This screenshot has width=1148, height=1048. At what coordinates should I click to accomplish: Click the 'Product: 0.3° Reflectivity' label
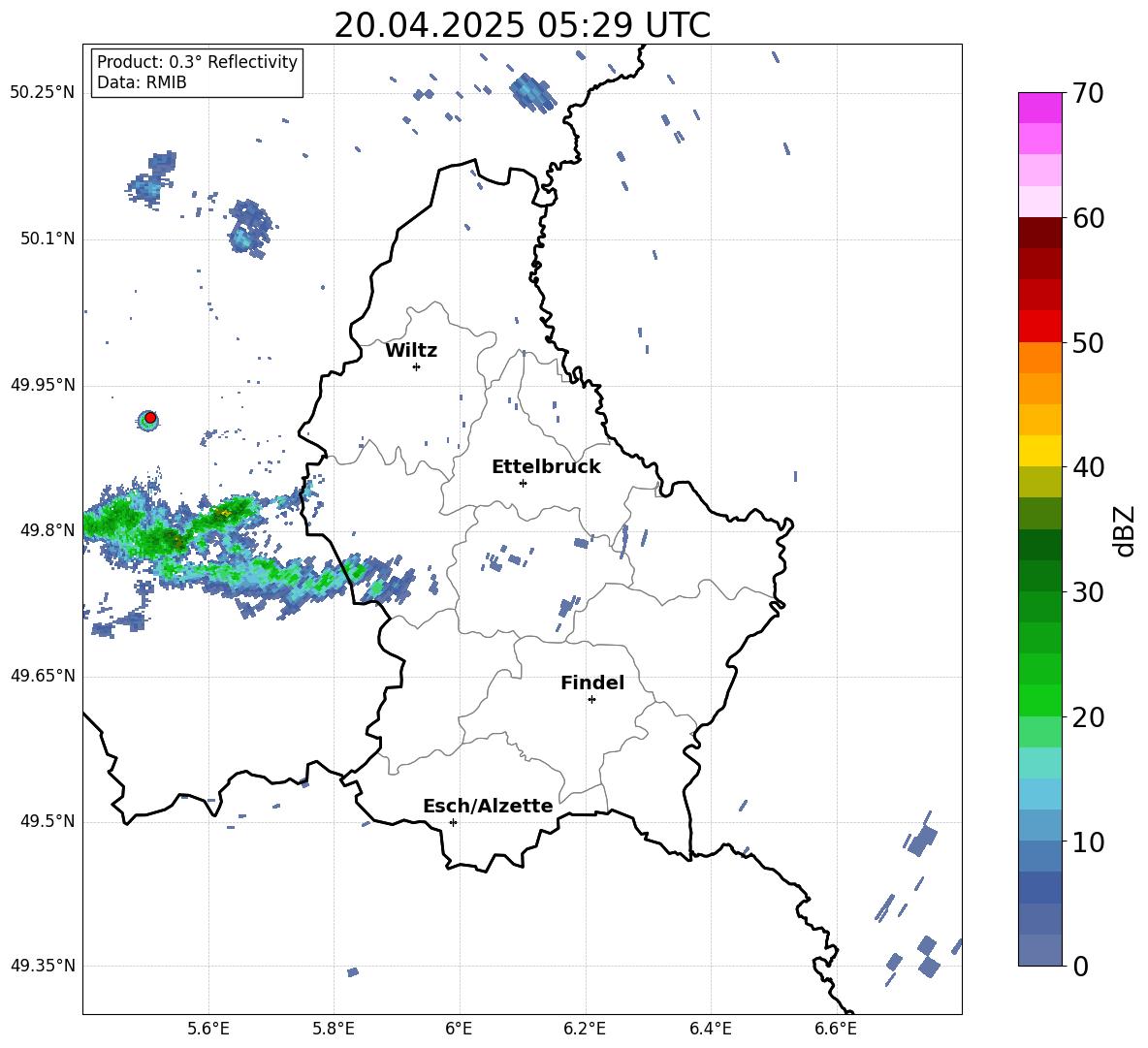tap(197, 62)
